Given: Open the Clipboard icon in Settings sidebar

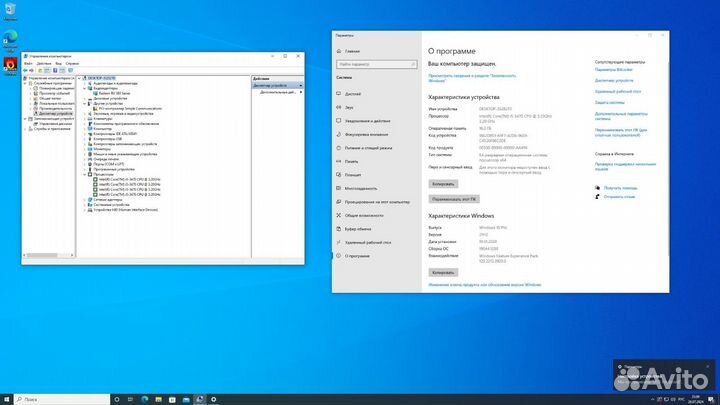Looking at the screenshot, I should (338, 229).
